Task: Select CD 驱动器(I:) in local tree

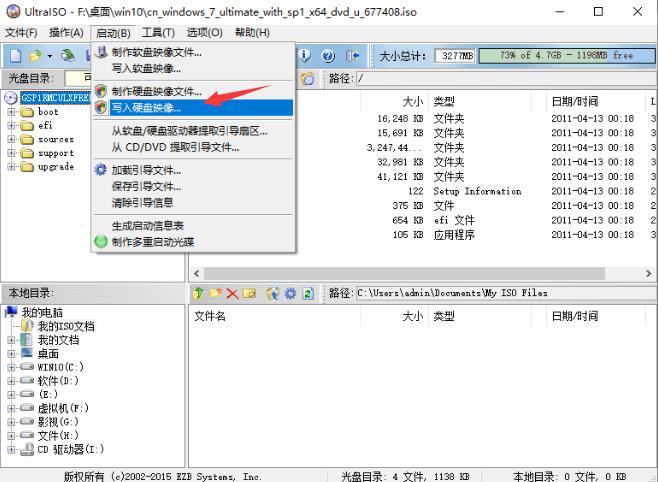Action: [70, 449]
